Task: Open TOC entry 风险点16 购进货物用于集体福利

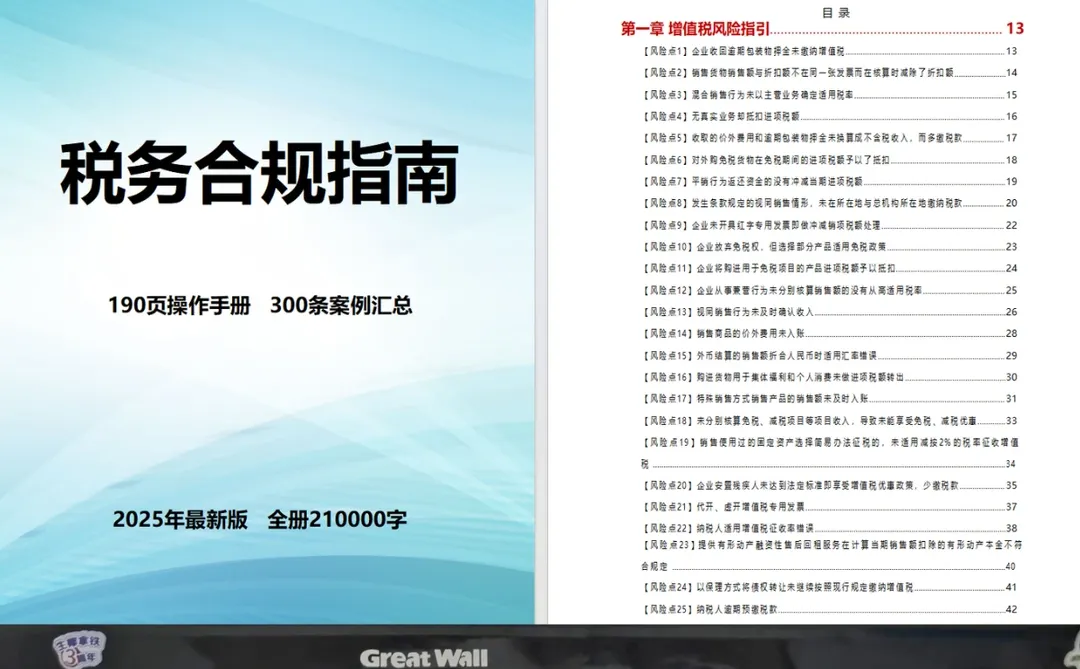Action: (829, 377)
